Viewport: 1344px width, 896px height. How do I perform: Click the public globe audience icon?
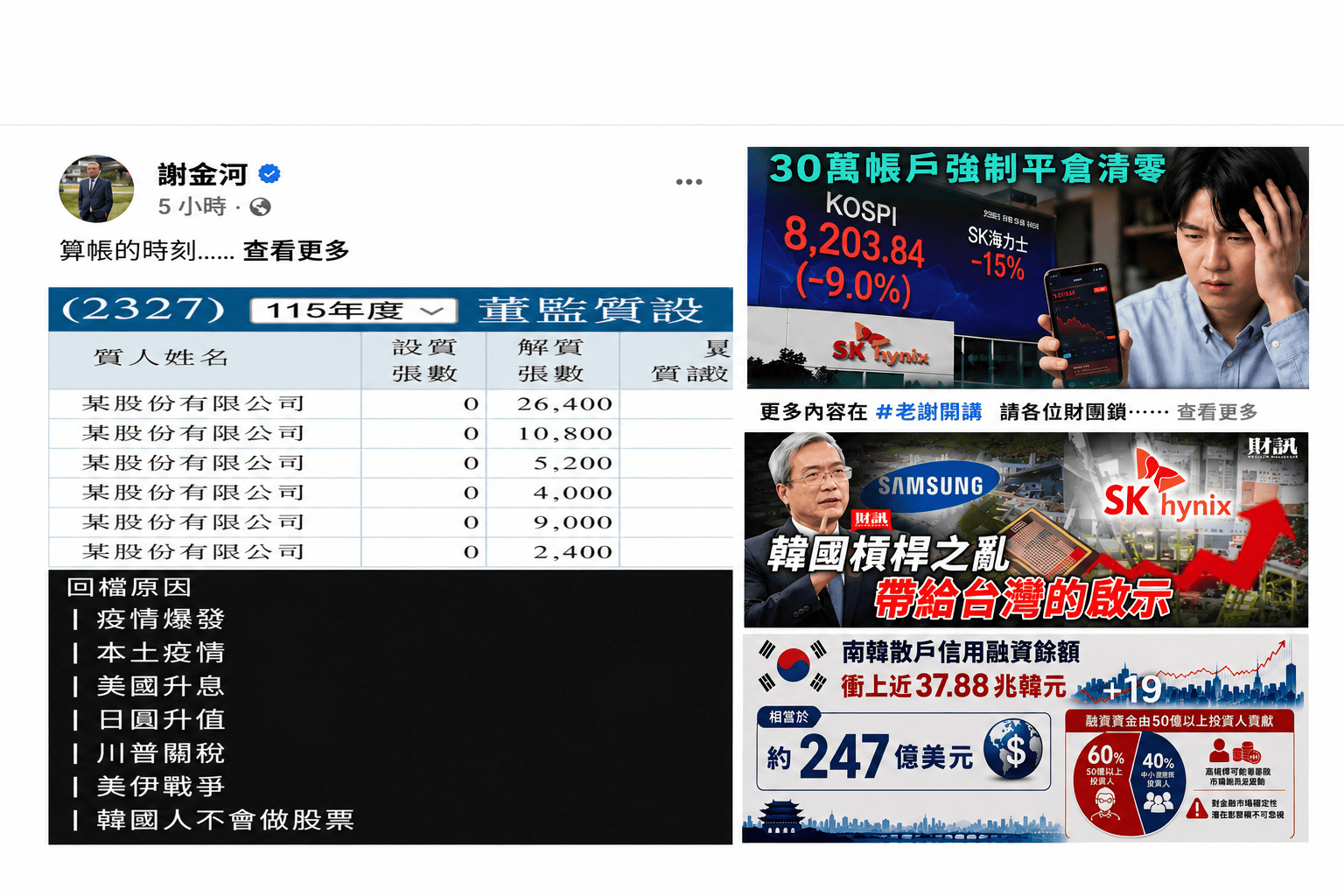click(260, 206)
